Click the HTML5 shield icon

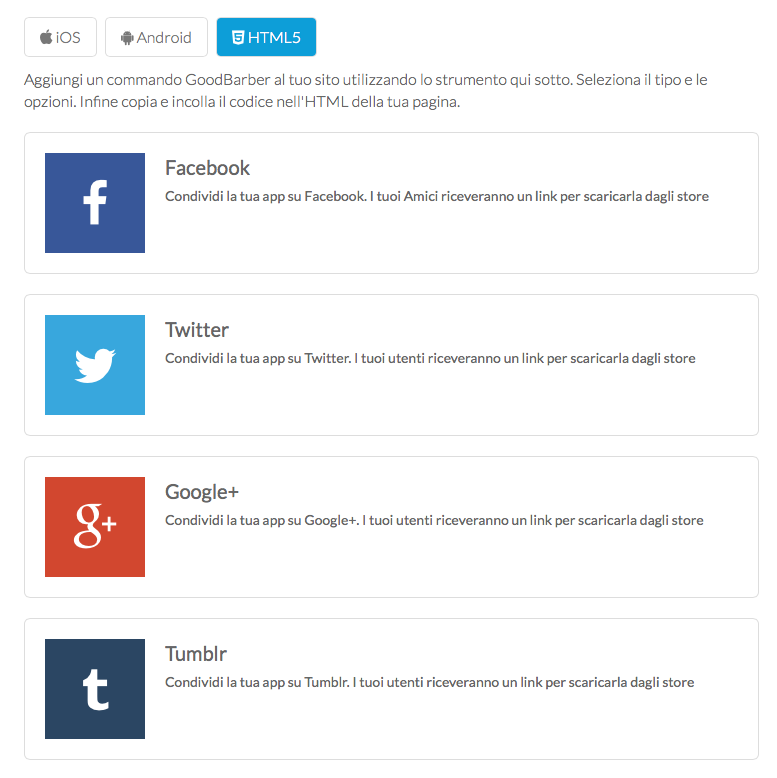tap(238, 38)
